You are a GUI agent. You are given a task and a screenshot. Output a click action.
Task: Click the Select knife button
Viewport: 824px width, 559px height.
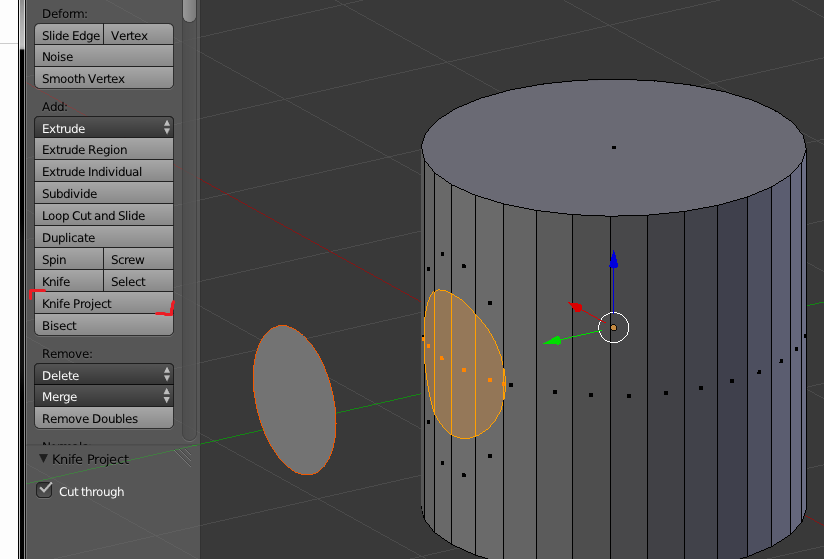139,282
